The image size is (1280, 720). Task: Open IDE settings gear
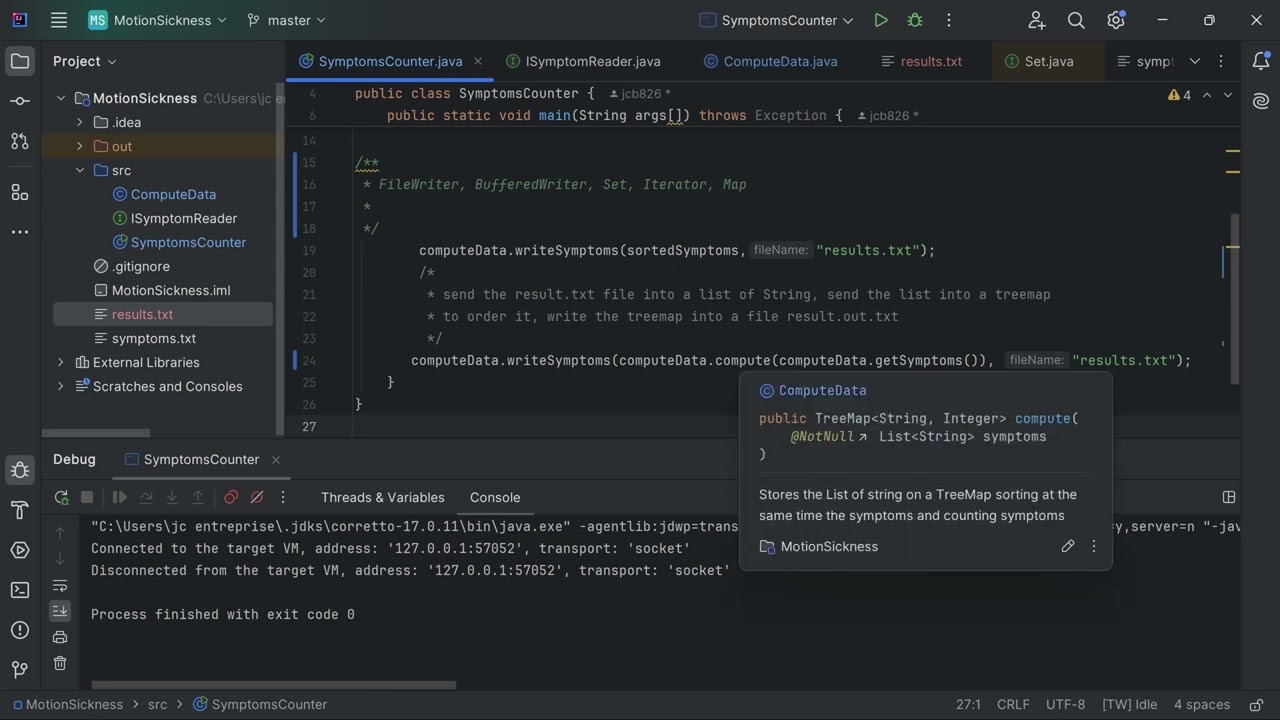tap(1116, 20)
